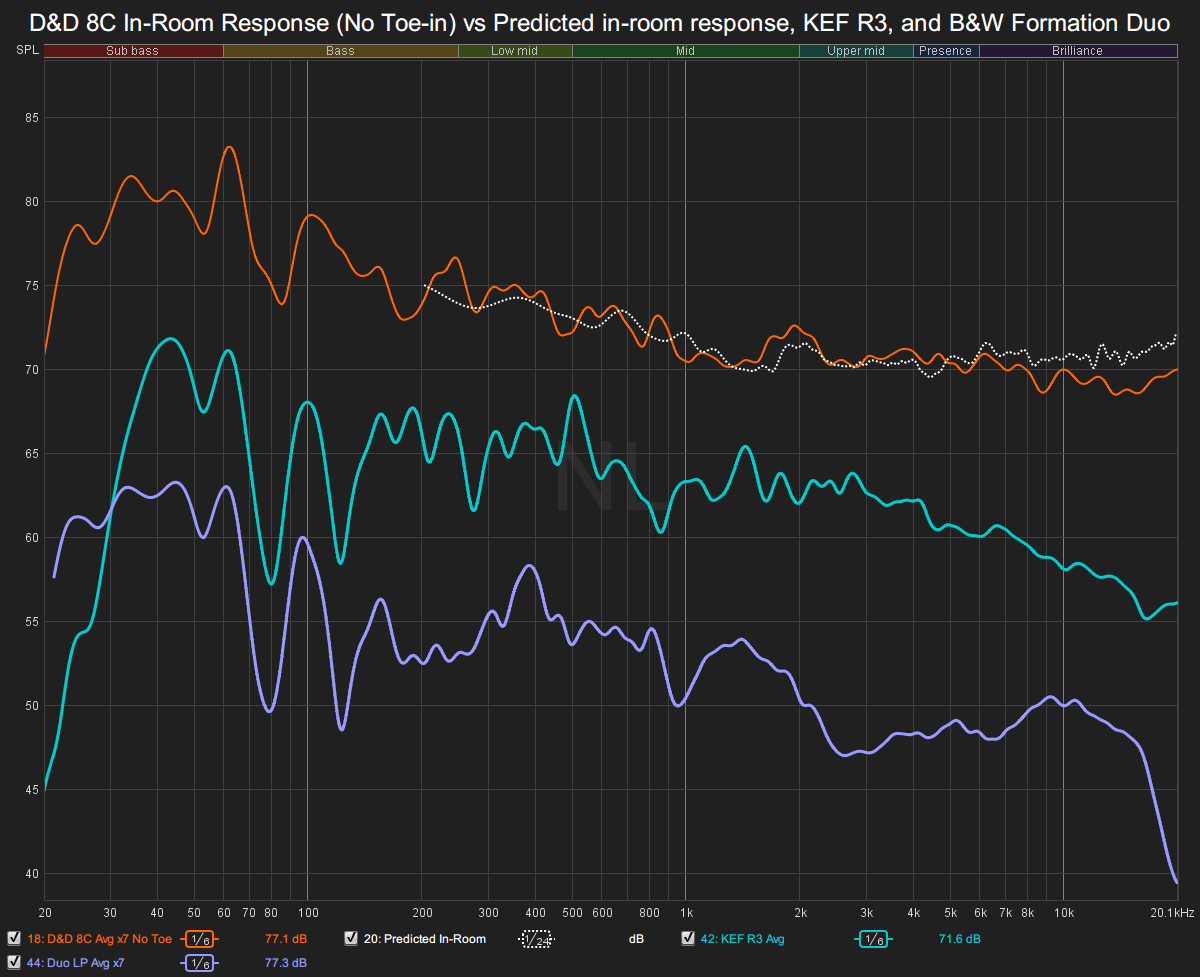Click the 71.6 dB readout for KEF R3
Viewport: 1200px width, 977px height.
tap(959, 939)
